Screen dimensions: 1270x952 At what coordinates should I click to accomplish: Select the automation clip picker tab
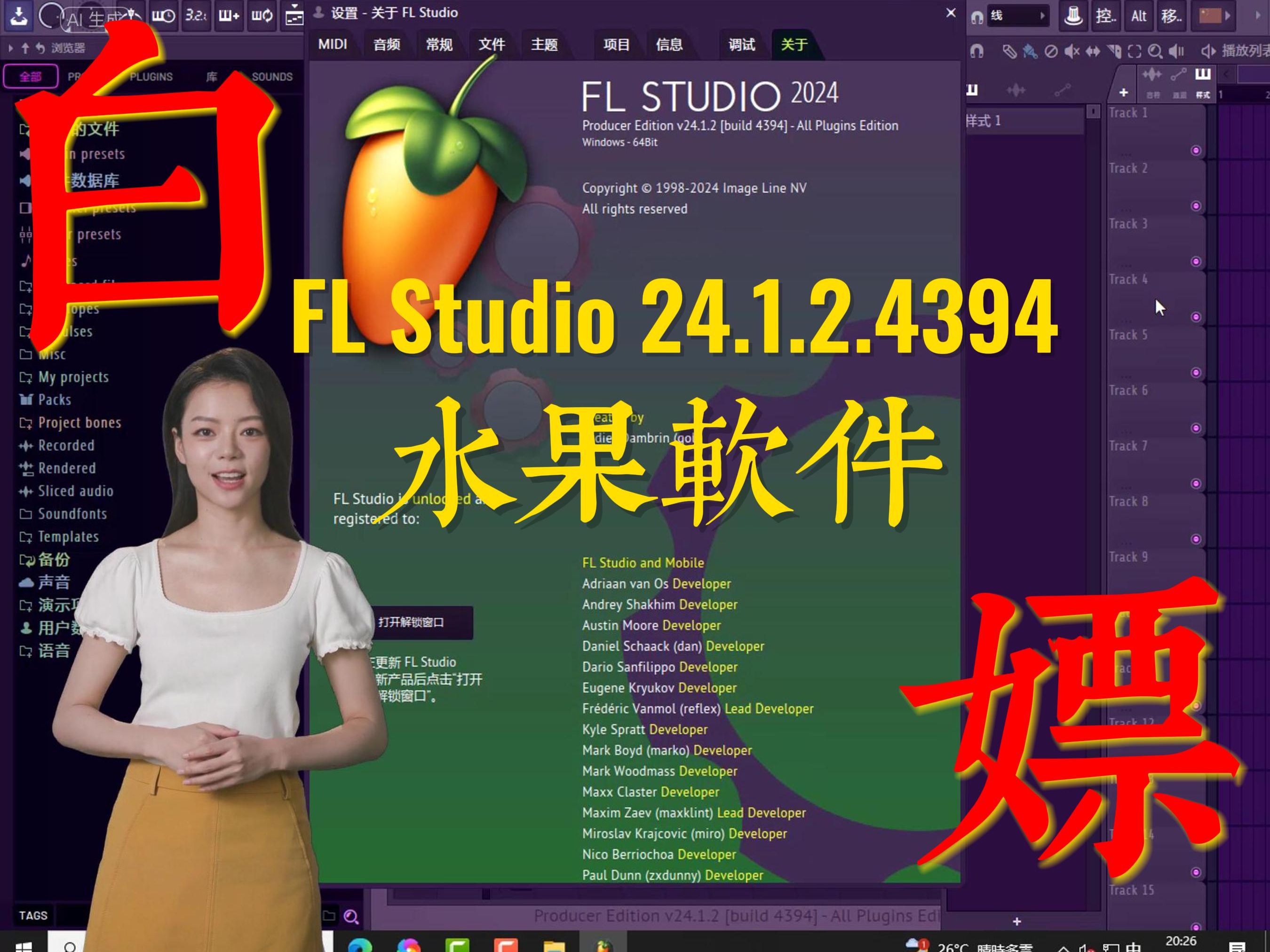[x=1179, y=74]
